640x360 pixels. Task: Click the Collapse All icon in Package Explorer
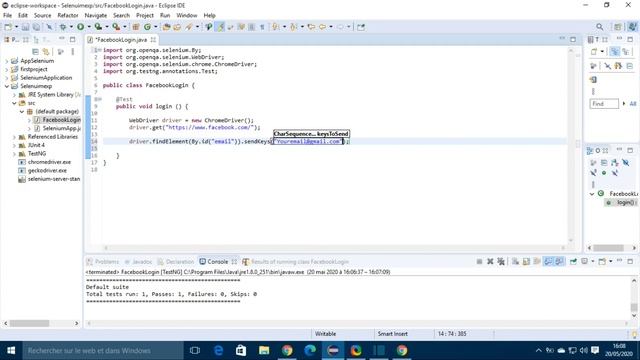click(36, 52)
